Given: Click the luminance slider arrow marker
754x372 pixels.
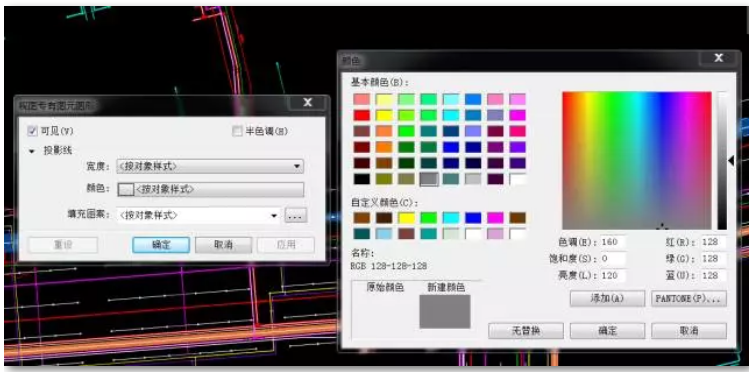Looking at the screenshot, I should pyautogui.click(x=731, y=161).
